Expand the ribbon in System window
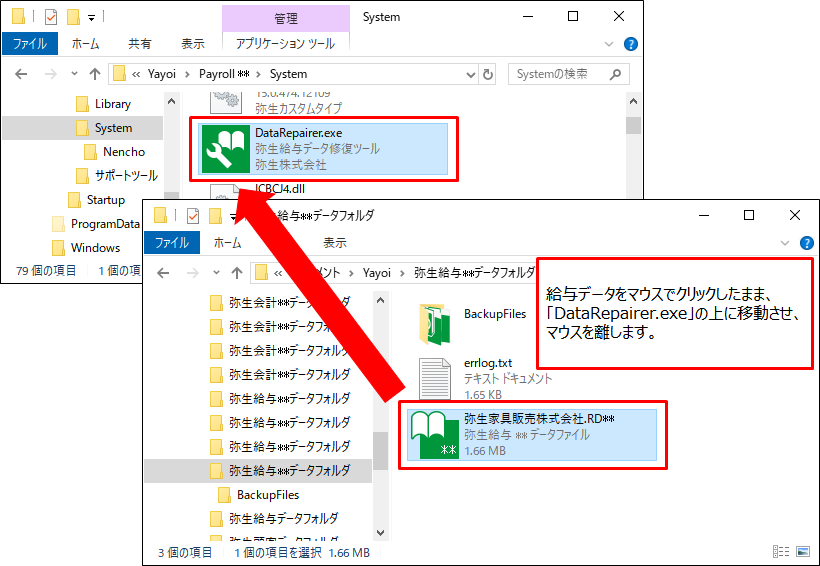Image resolution: width=820 pixels, height=566 pixels. pyautogui.click(x=609, y=44)
